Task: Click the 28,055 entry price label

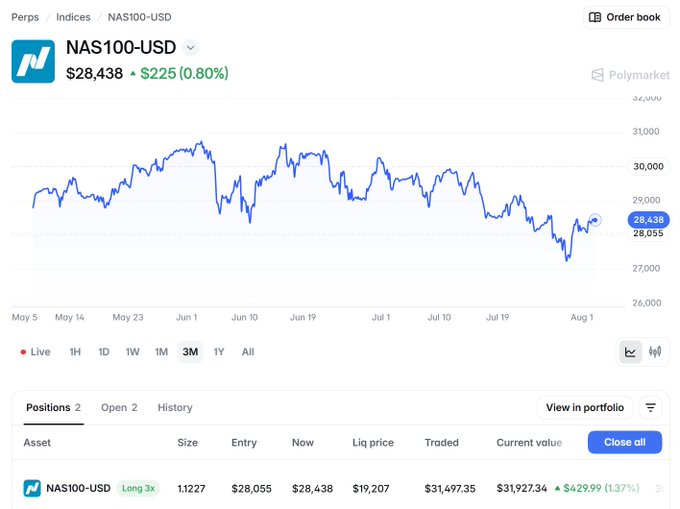Action: [x=648, y=233]
